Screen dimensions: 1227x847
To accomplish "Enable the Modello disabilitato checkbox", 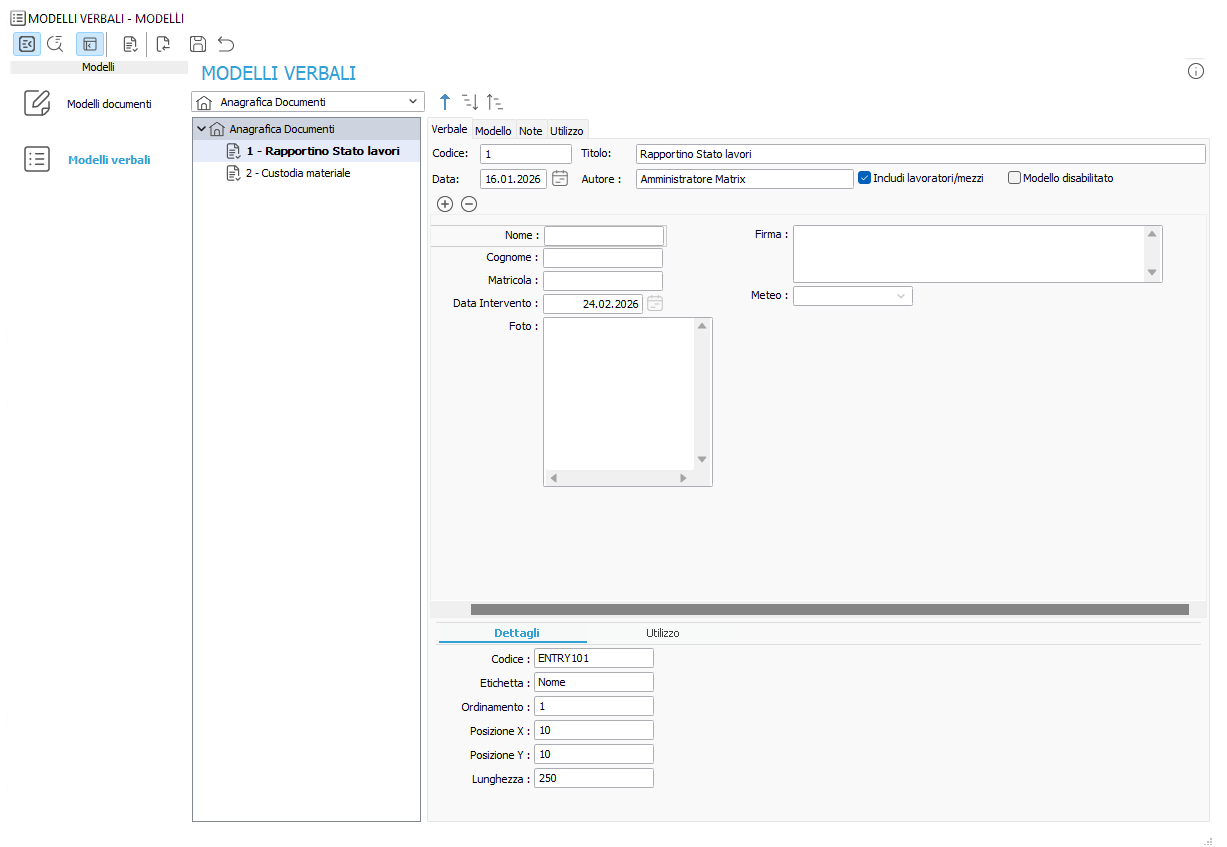I will 1014,178.
